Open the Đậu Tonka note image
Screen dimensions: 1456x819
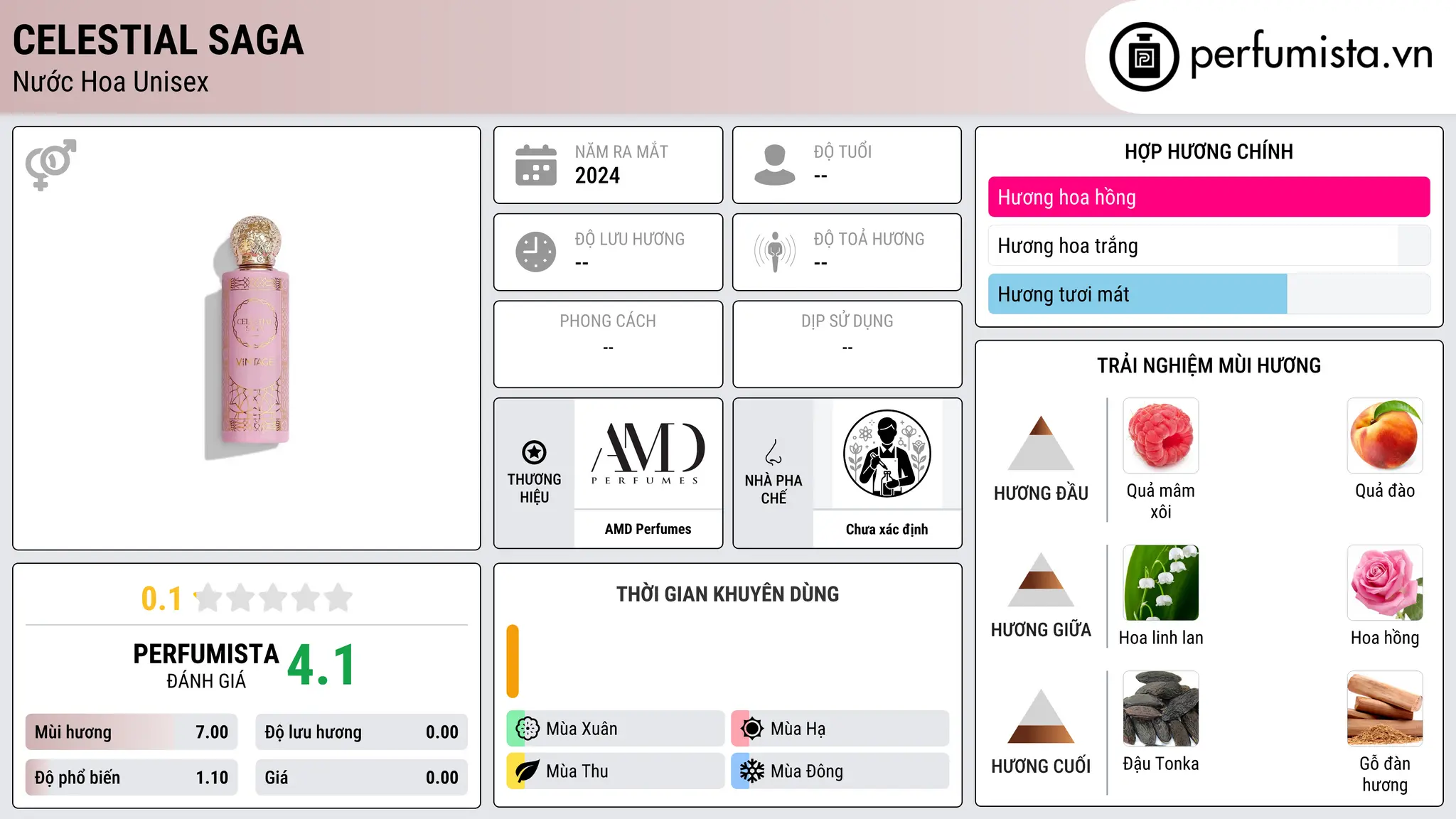click(x=1161, y=709)
